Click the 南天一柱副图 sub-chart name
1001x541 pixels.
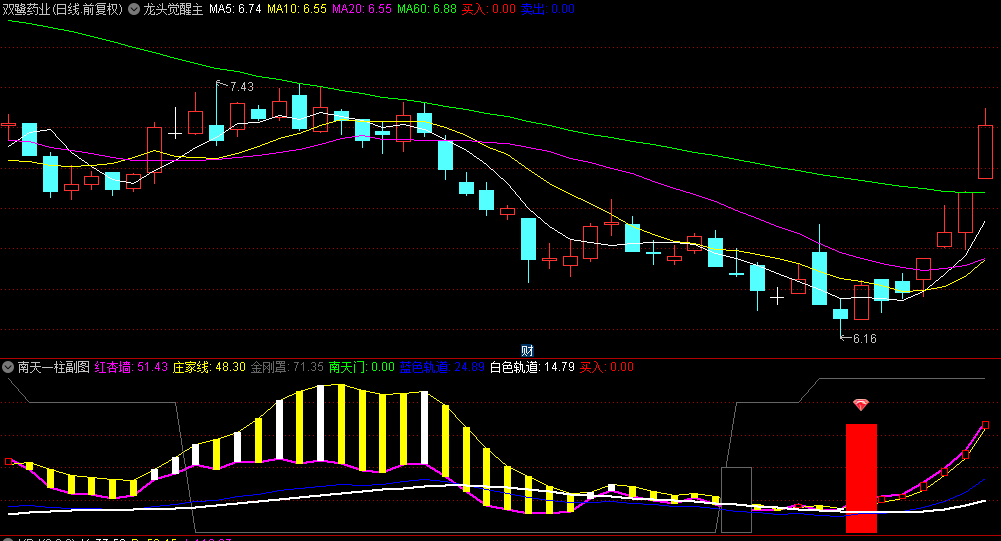click(x=54, y=367)
